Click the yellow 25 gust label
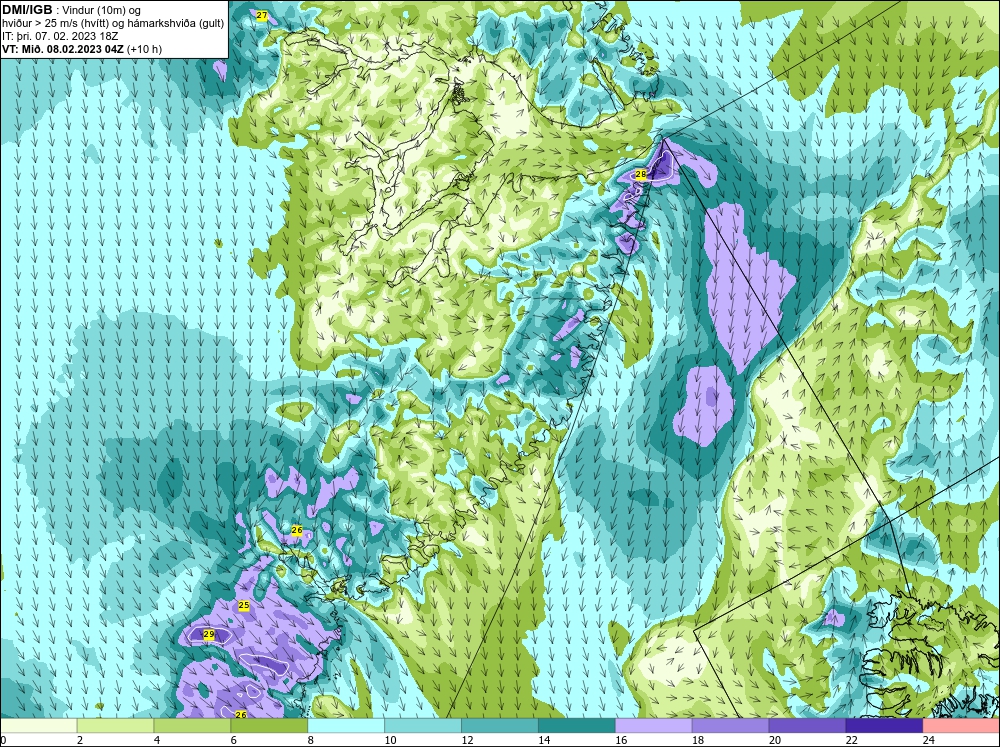The height and width of the screenshot is (747, 1000). [x=244, y=605]
